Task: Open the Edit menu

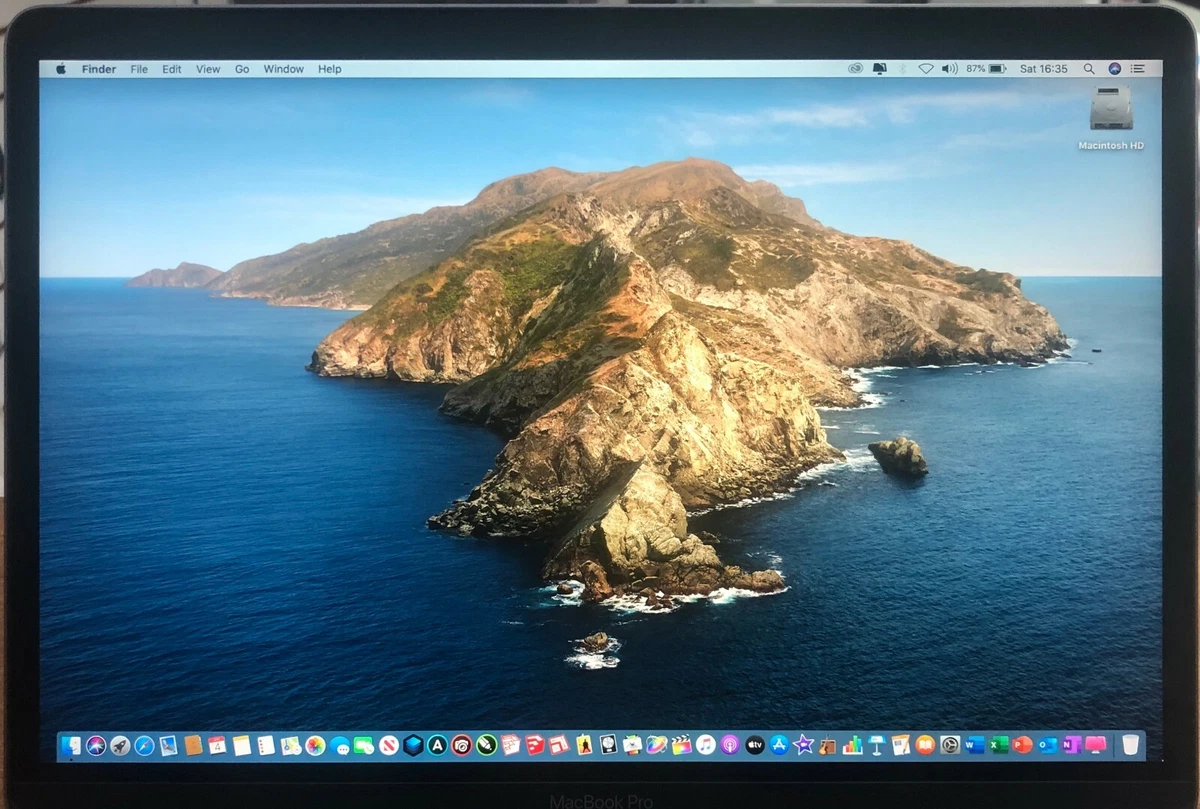Action: (172, 69)
